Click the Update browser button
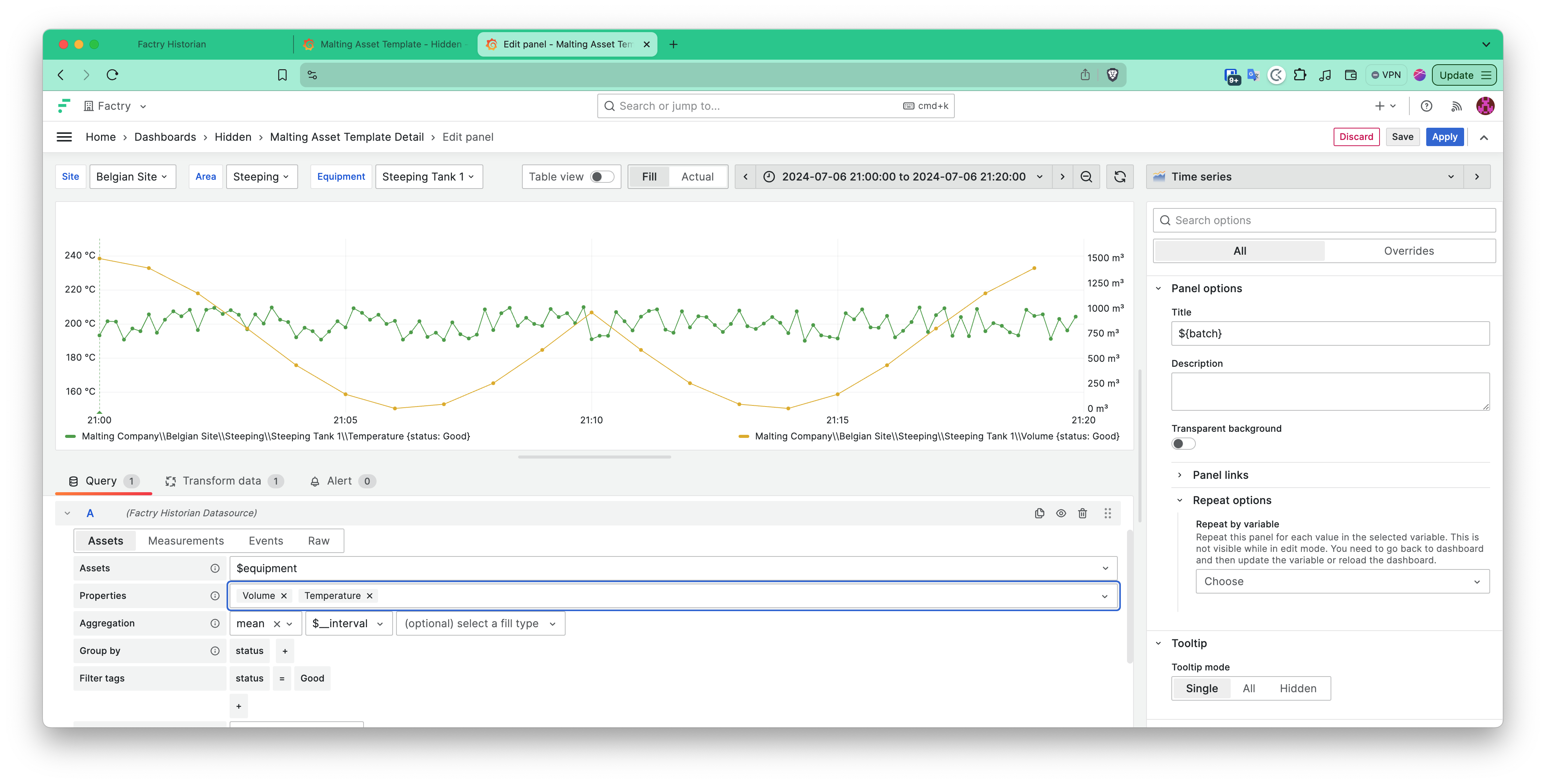 (x=1464, y=75)
